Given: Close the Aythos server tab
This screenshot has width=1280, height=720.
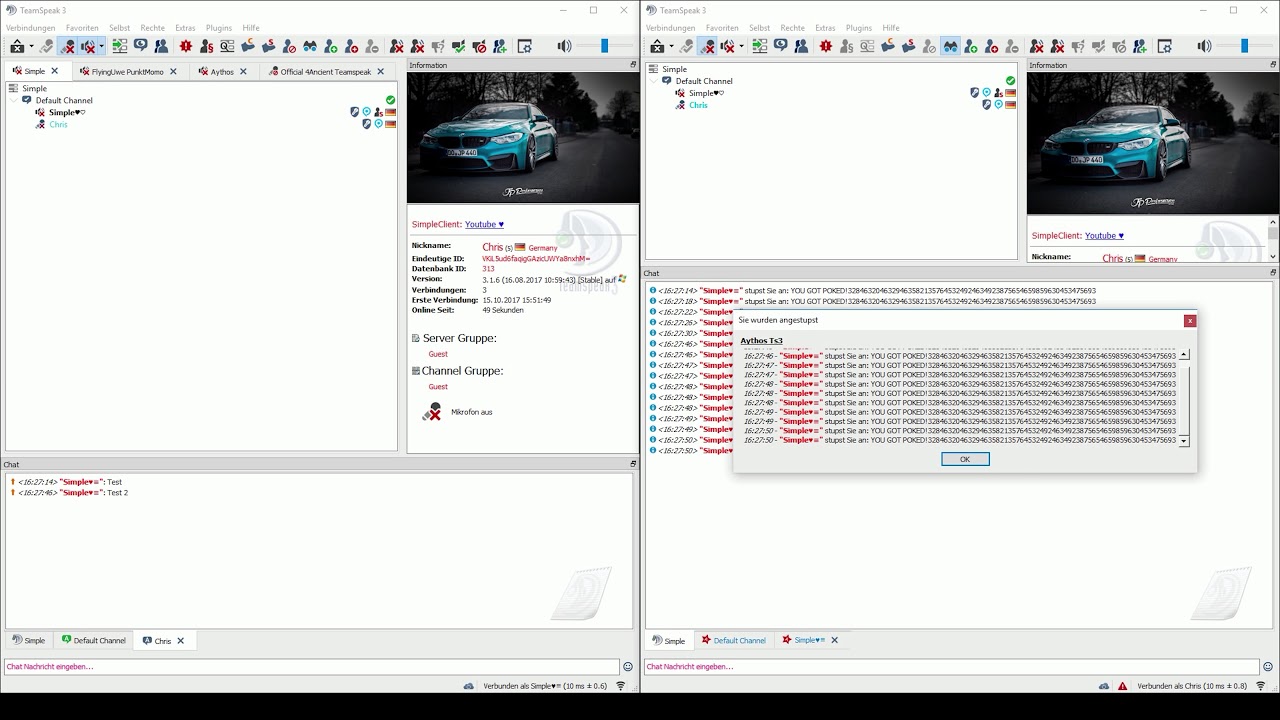Looking at the screenshot, I should point(243,72).
